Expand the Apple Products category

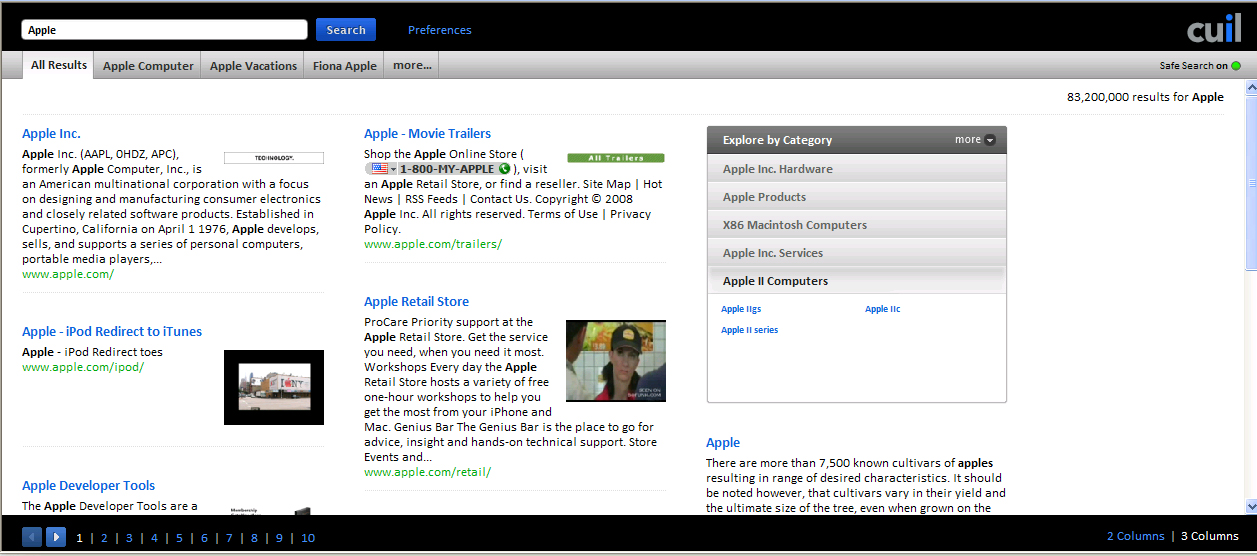(857, 197)
